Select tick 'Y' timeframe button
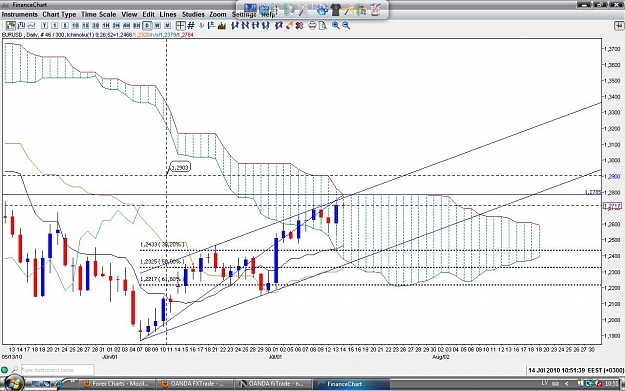This screenshot has width=625, height=391. [x=45, y=26]
